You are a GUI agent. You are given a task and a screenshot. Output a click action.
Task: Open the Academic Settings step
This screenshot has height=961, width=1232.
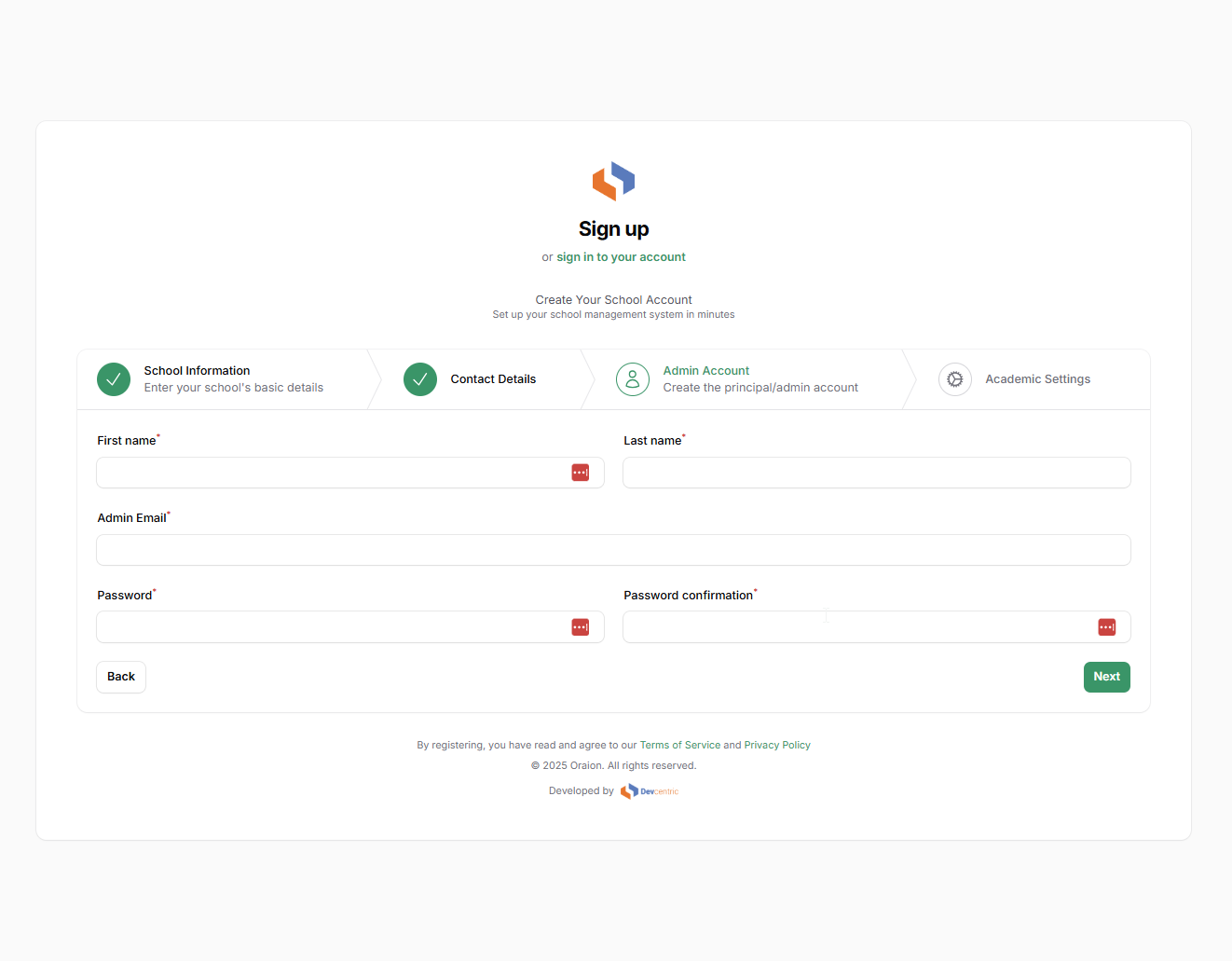pyautogui.click(x=1037, y=379)
